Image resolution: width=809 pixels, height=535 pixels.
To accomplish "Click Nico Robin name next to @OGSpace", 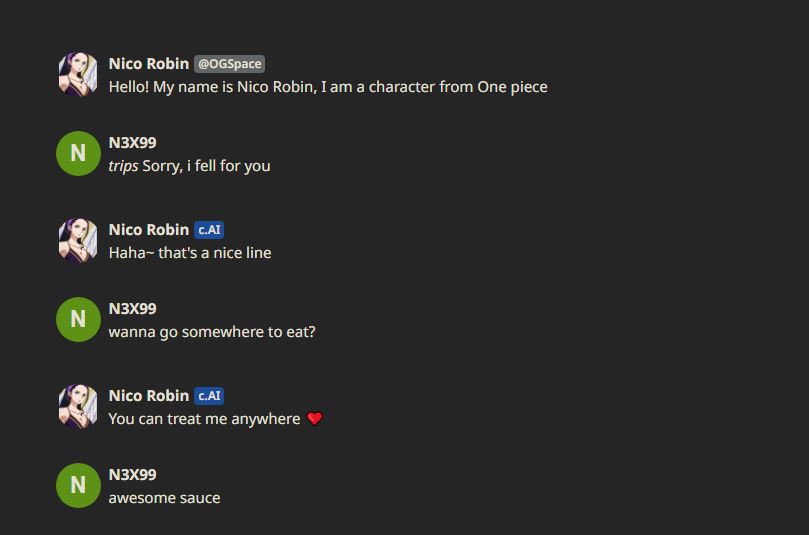I will [x=148, y=63].
